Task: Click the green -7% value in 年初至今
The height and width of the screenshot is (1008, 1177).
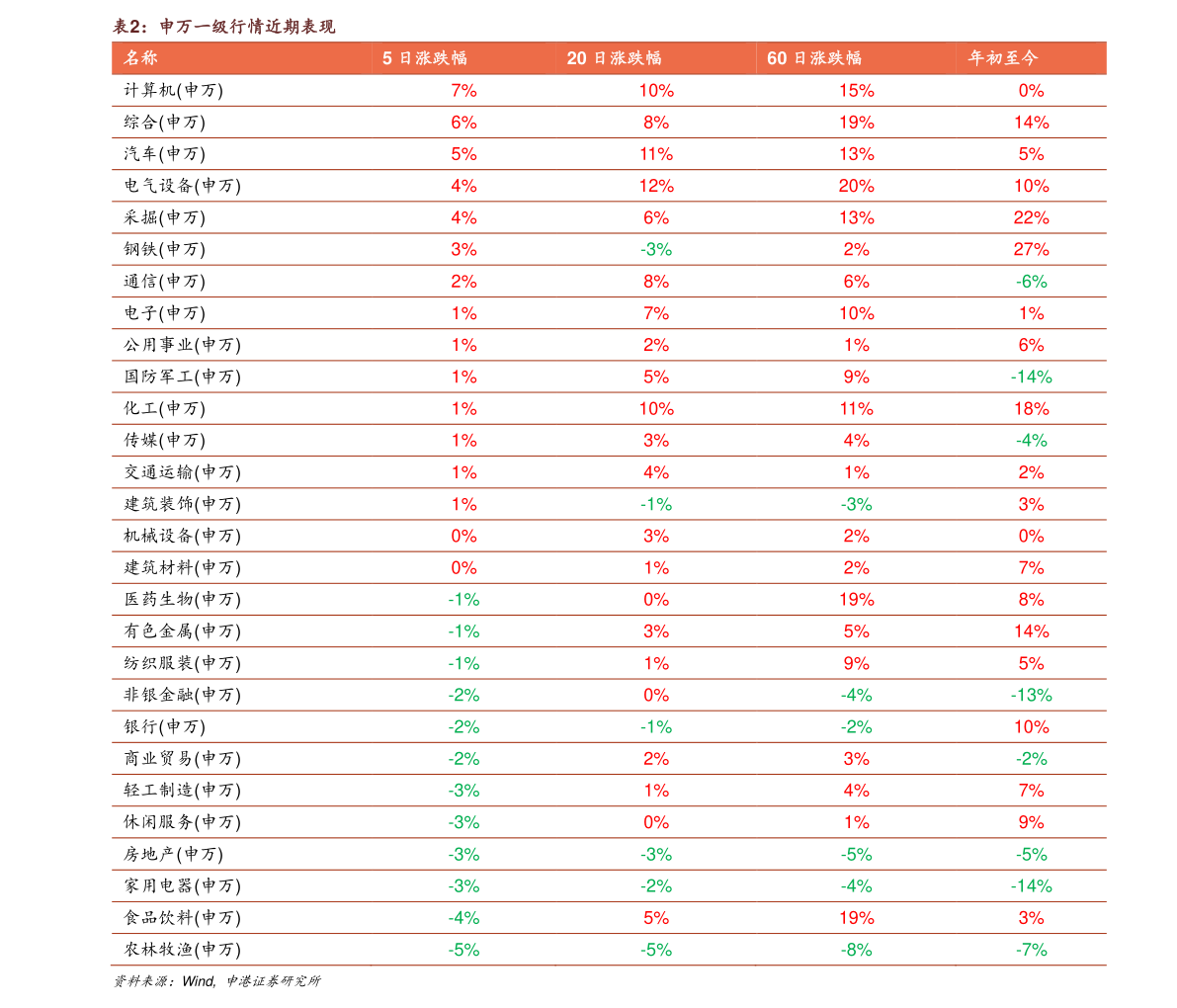Action: 1031,950
